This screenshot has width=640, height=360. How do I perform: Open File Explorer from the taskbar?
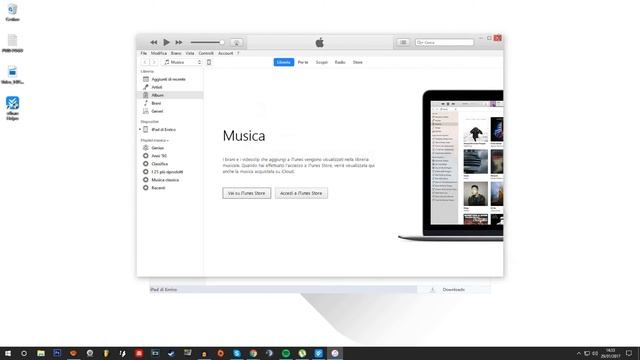click(41, 353)
